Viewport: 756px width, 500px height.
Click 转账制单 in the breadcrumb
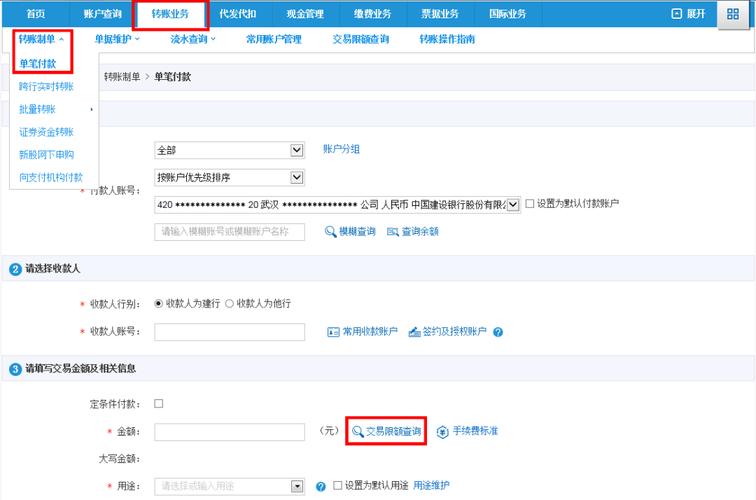point(122,77)
